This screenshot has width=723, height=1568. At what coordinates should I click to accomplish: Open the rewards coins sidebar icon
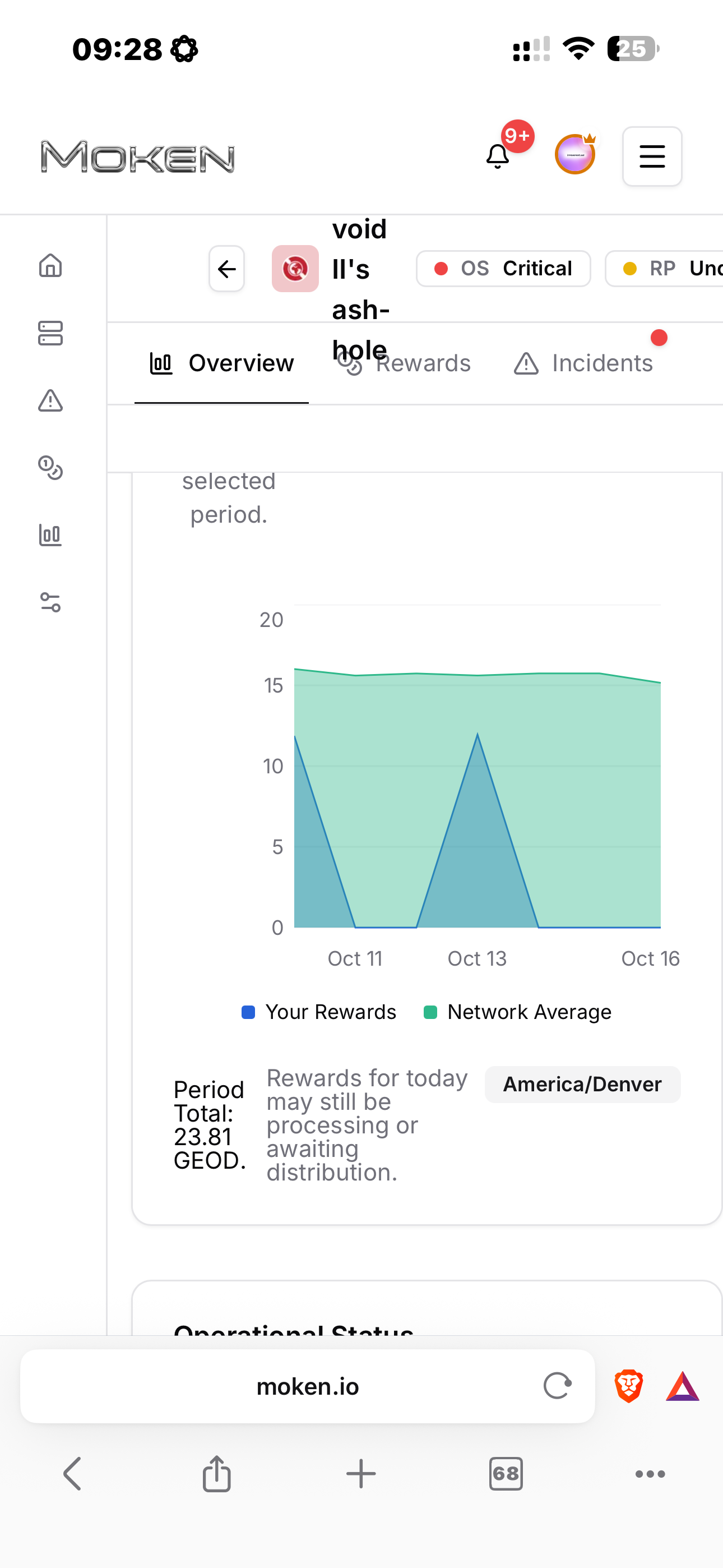point(50,468)
